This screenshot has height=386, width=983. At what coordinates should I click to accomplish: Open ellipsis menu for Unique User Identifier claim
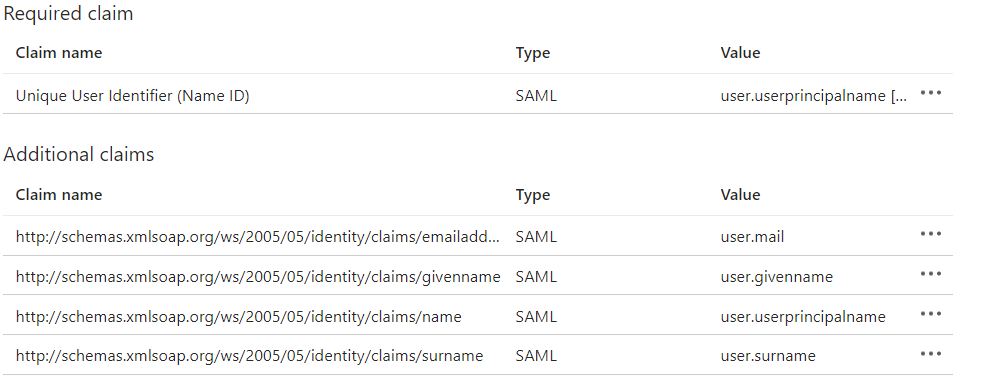pyautogui.click(x=930, y=93)
